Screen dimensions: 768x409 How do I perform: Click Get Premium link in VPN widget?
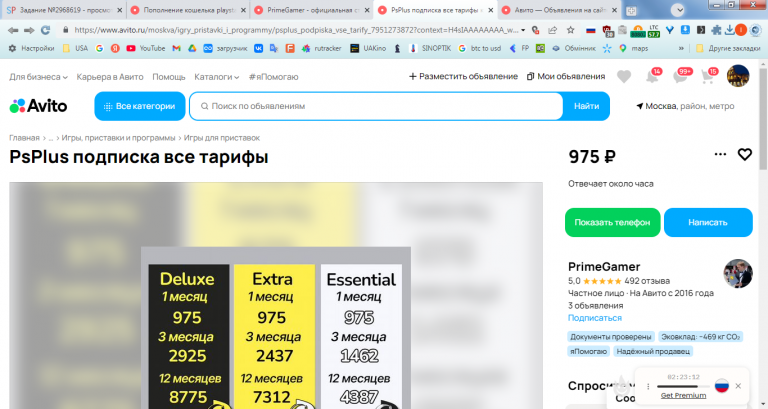point(683,395)
